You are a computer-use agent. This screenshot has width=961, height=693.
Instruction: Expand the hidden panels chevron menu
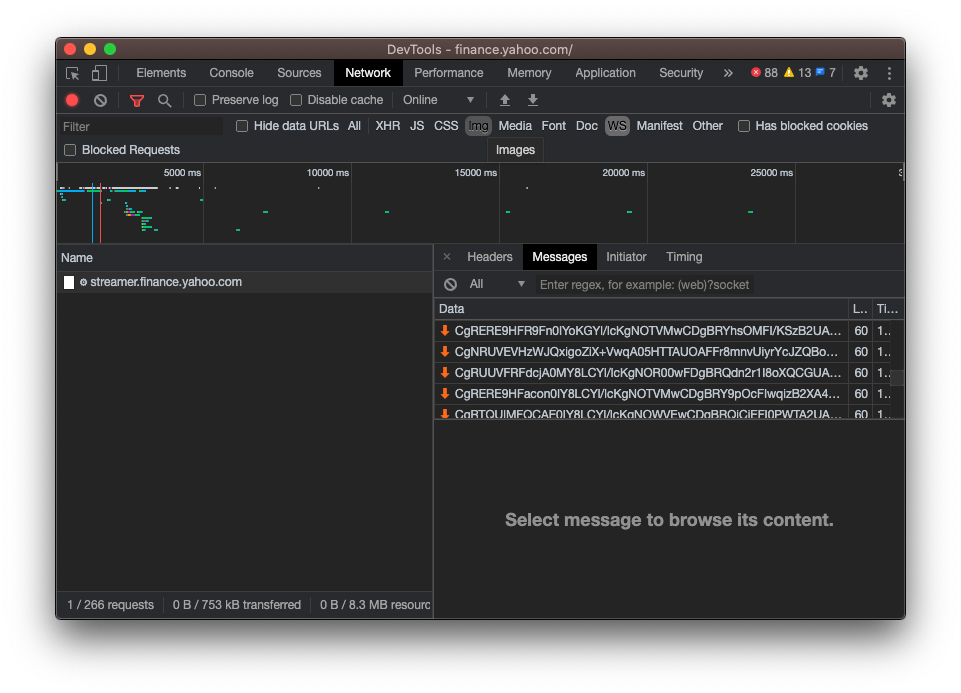728,72
